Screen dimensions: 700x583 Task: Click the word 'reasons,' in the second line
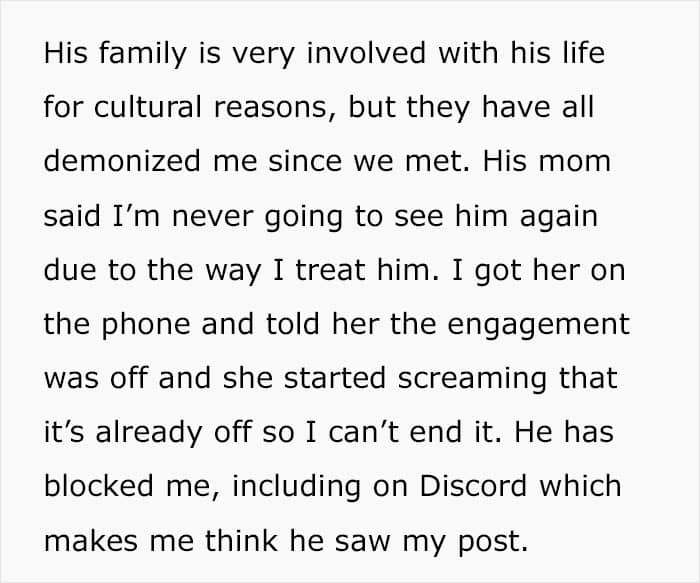click(x=274, y=106)
